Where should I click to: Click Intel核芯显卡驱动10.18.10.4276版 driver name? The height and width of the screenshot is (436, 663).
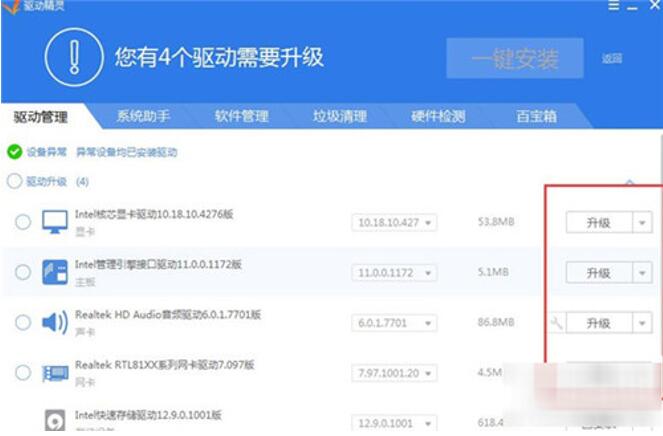pos(154,214)
